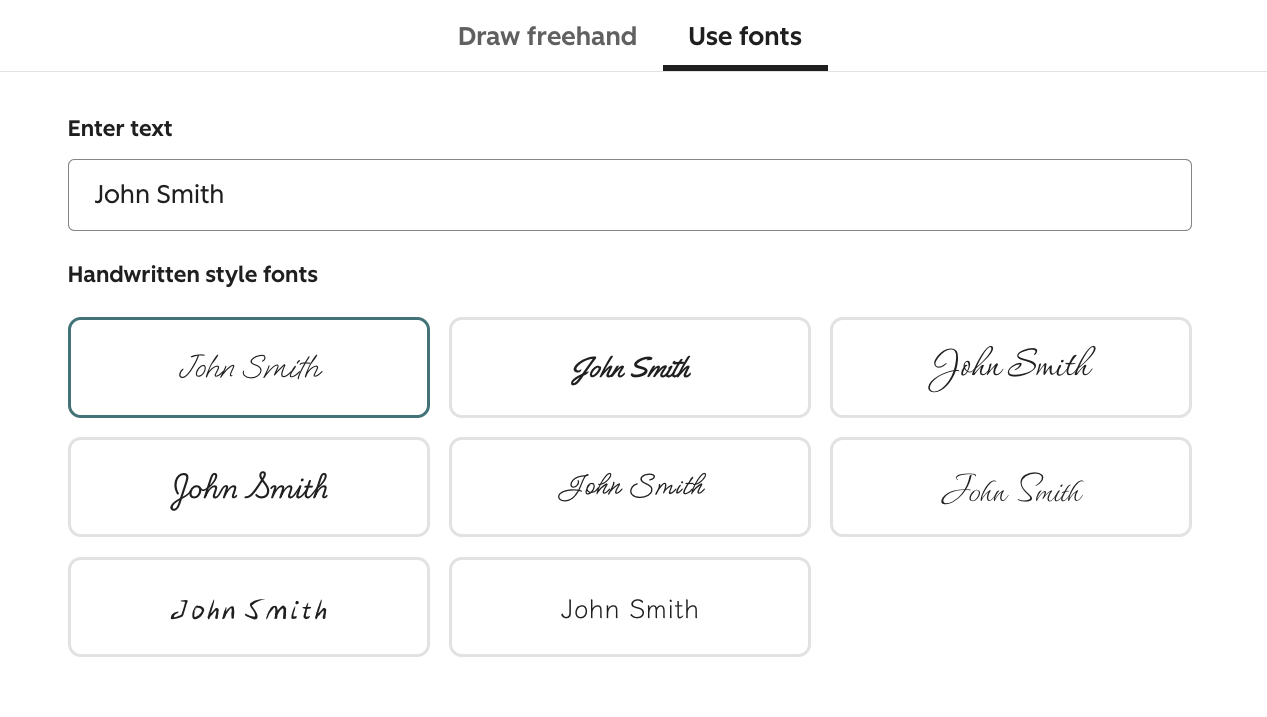
Task: Select the wide-spaced hand-printed signature style
Action: [249, 607]
